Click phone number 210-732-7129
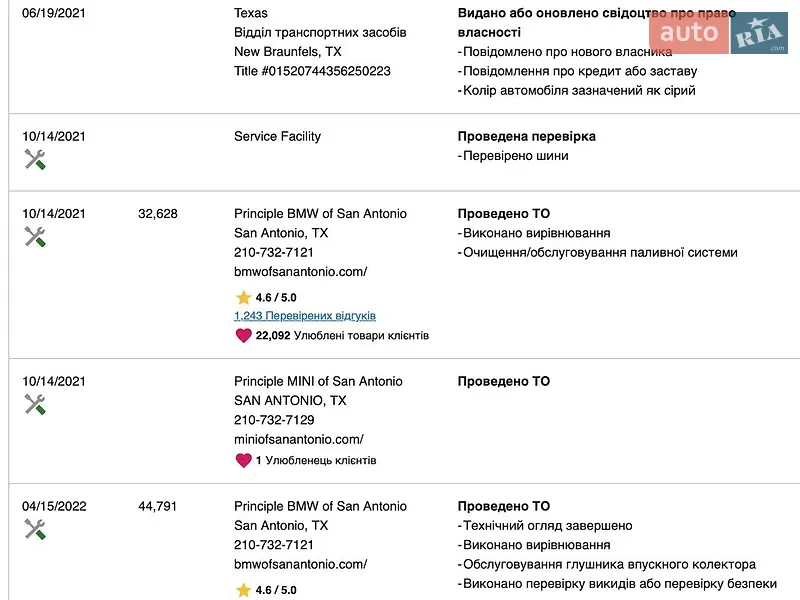800x600 pixels. tap(274, 420)
